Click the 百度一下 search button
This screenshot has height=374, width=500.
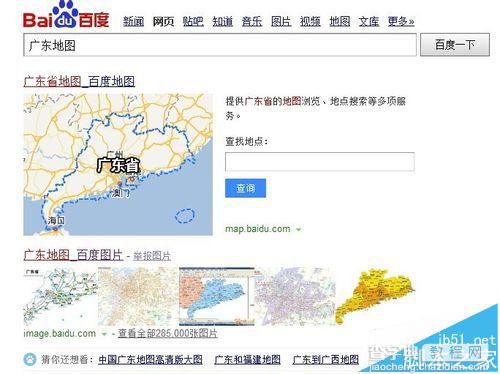click(455, 45)
